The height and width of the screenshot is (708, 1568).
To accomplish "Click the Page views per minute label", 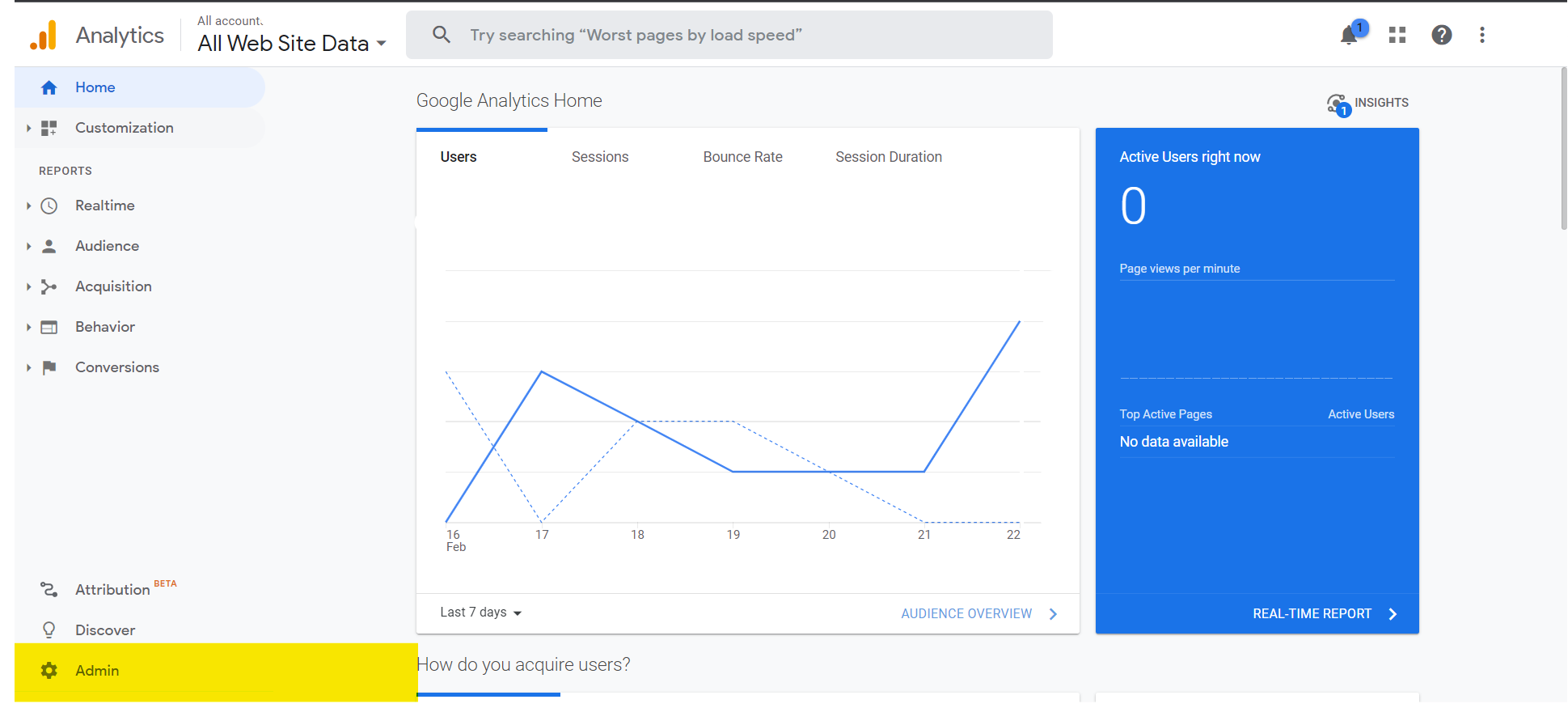I will click(1179, 269).
